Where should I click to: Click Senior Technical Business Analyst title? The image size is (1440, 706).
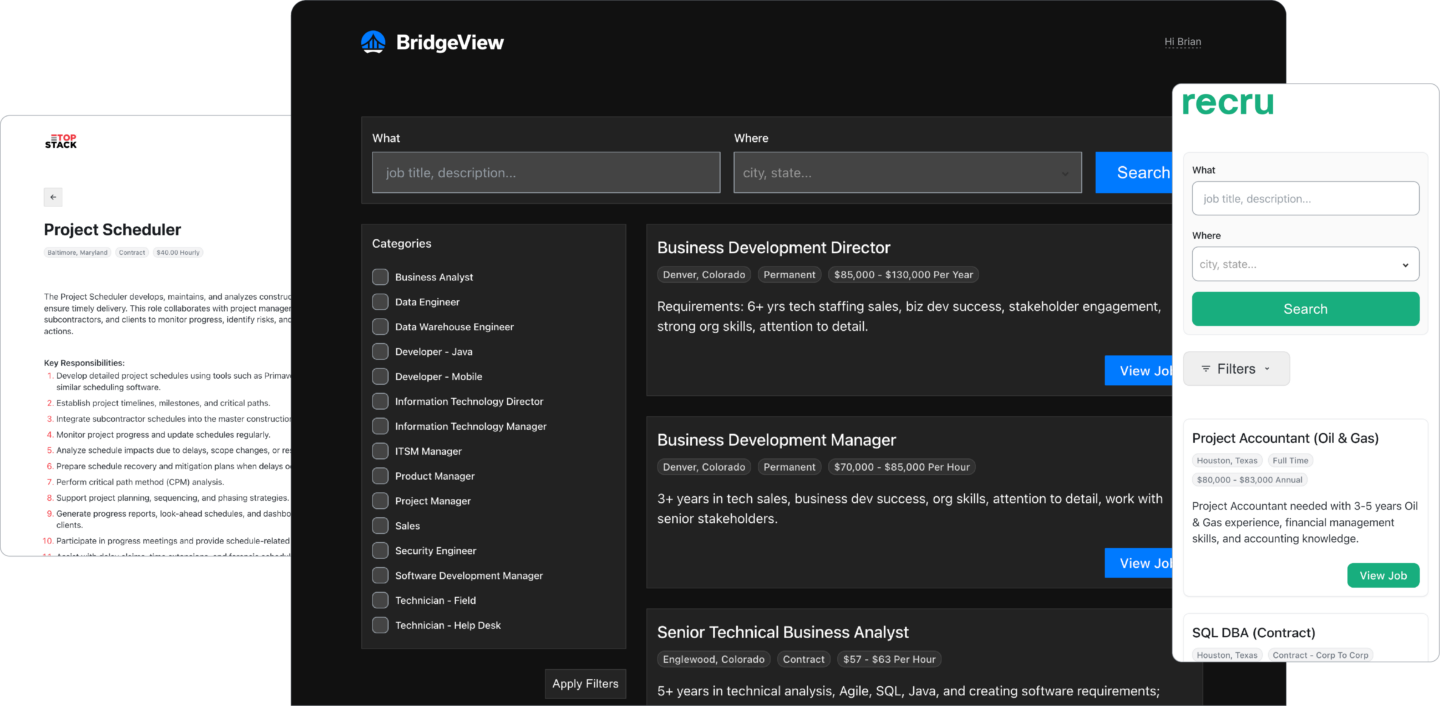[783, 632]
